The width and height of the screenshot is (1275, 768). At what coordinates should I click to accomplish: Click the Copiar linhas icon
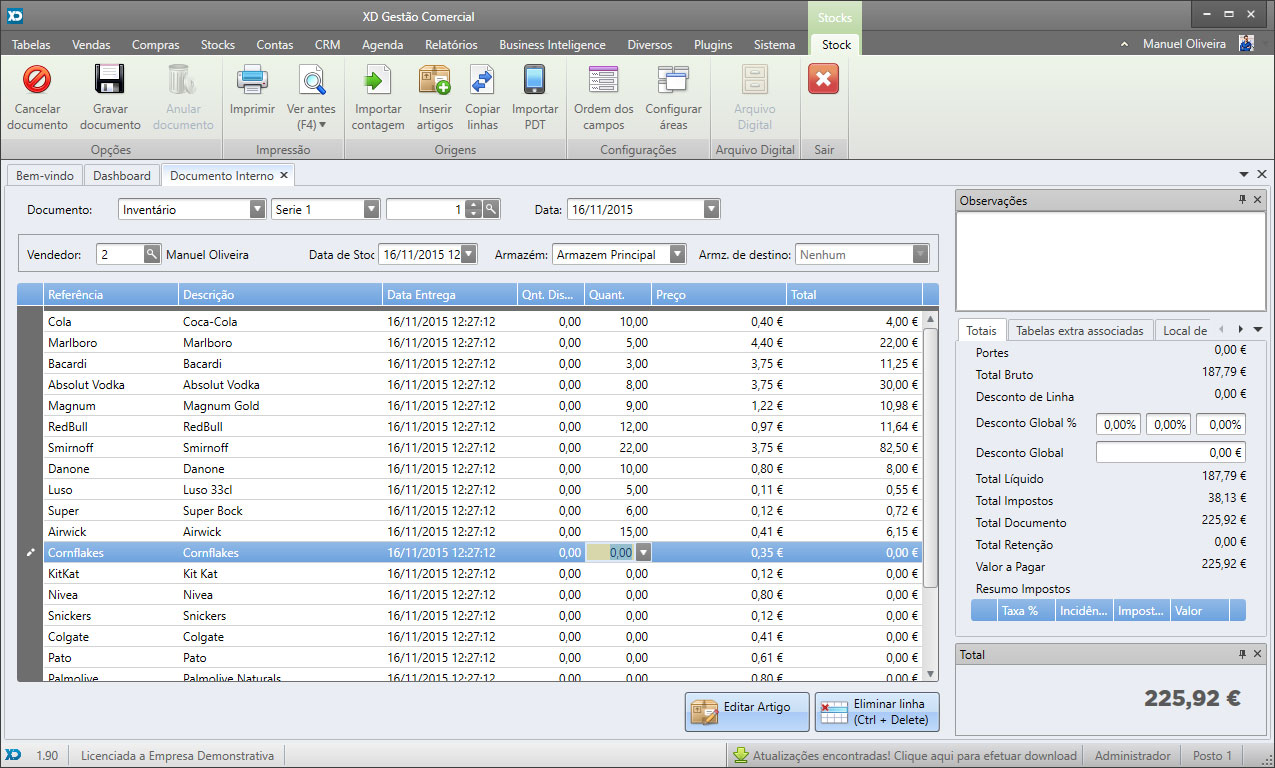click(x=483, y=80)
